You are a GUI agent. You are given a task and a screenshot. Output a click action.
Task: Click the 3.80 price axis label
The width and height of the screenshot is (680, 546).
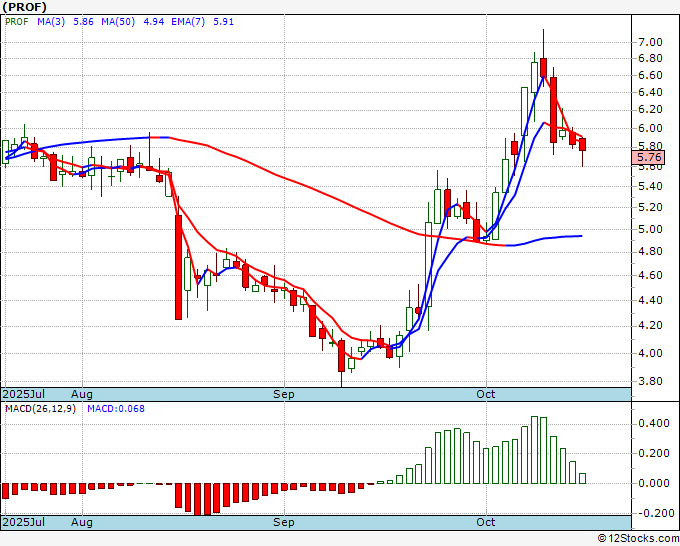pyautogui.click(x=650, y=382)
